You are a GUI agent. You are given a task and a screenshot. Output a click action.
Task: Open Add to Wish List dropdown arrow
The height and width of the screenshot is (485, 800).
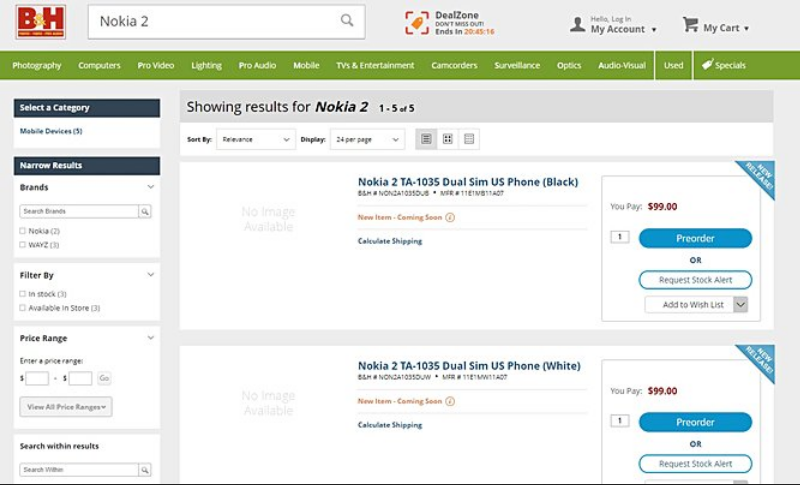[x=741, y=304]
